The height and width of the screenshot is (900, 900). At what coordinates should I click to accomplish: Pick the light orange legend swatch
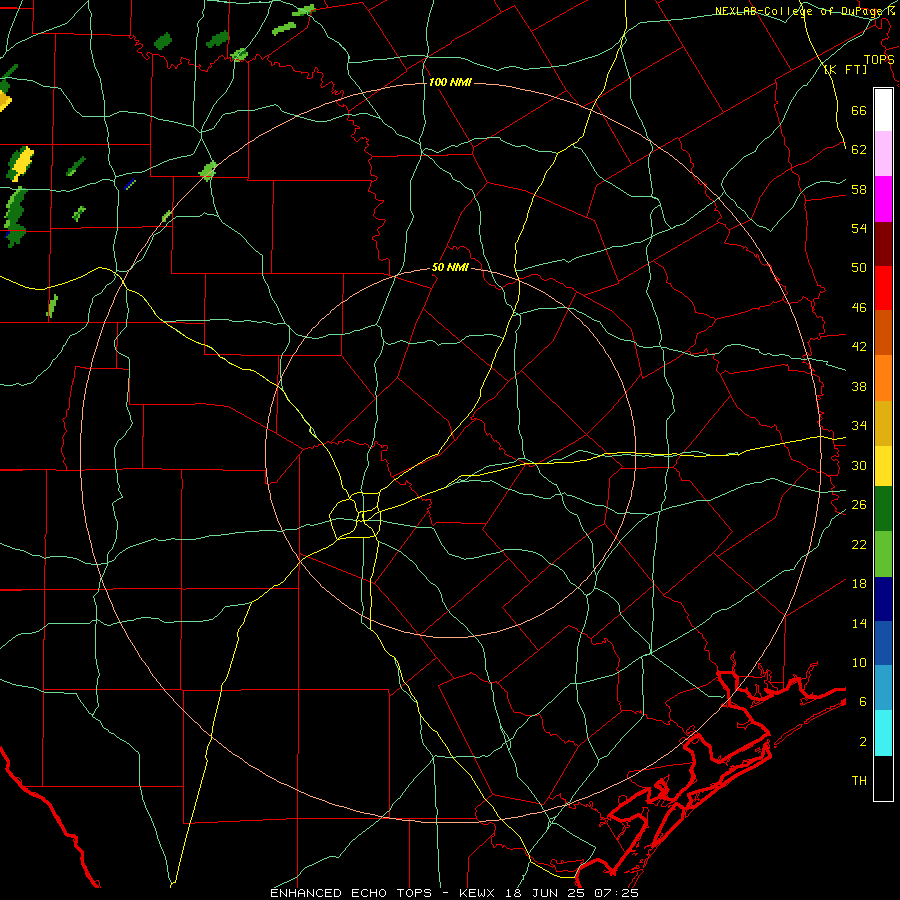click(883, 378)
